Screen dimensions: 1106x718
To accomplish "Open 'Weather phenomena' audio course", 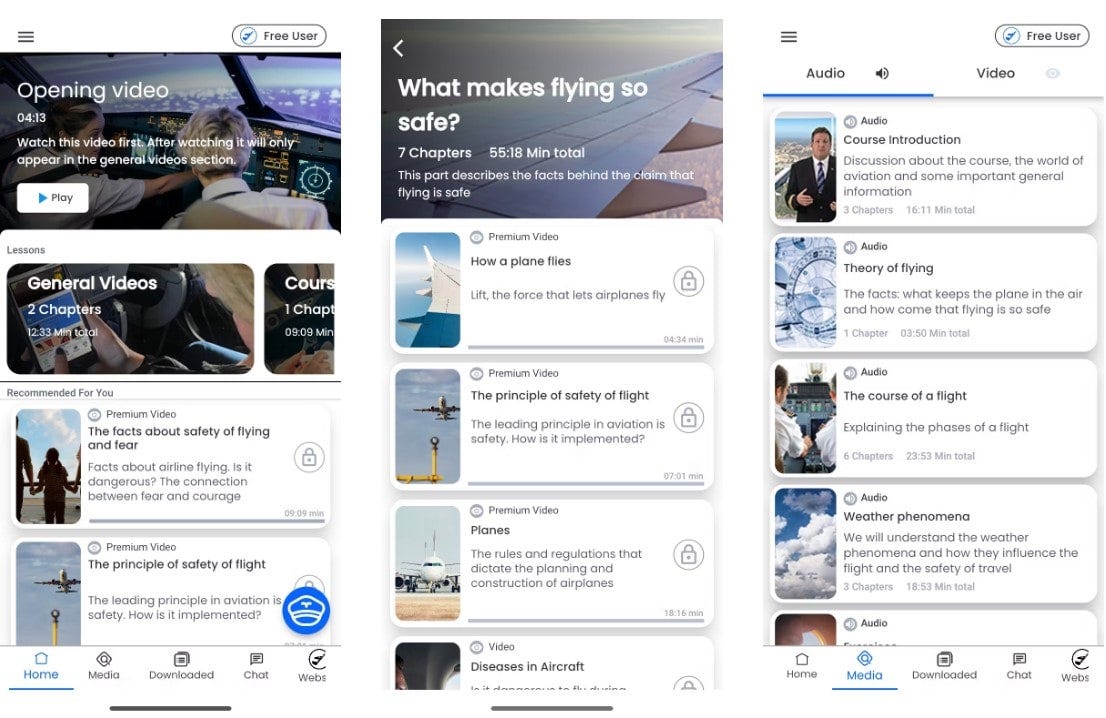I will (934, 544).
